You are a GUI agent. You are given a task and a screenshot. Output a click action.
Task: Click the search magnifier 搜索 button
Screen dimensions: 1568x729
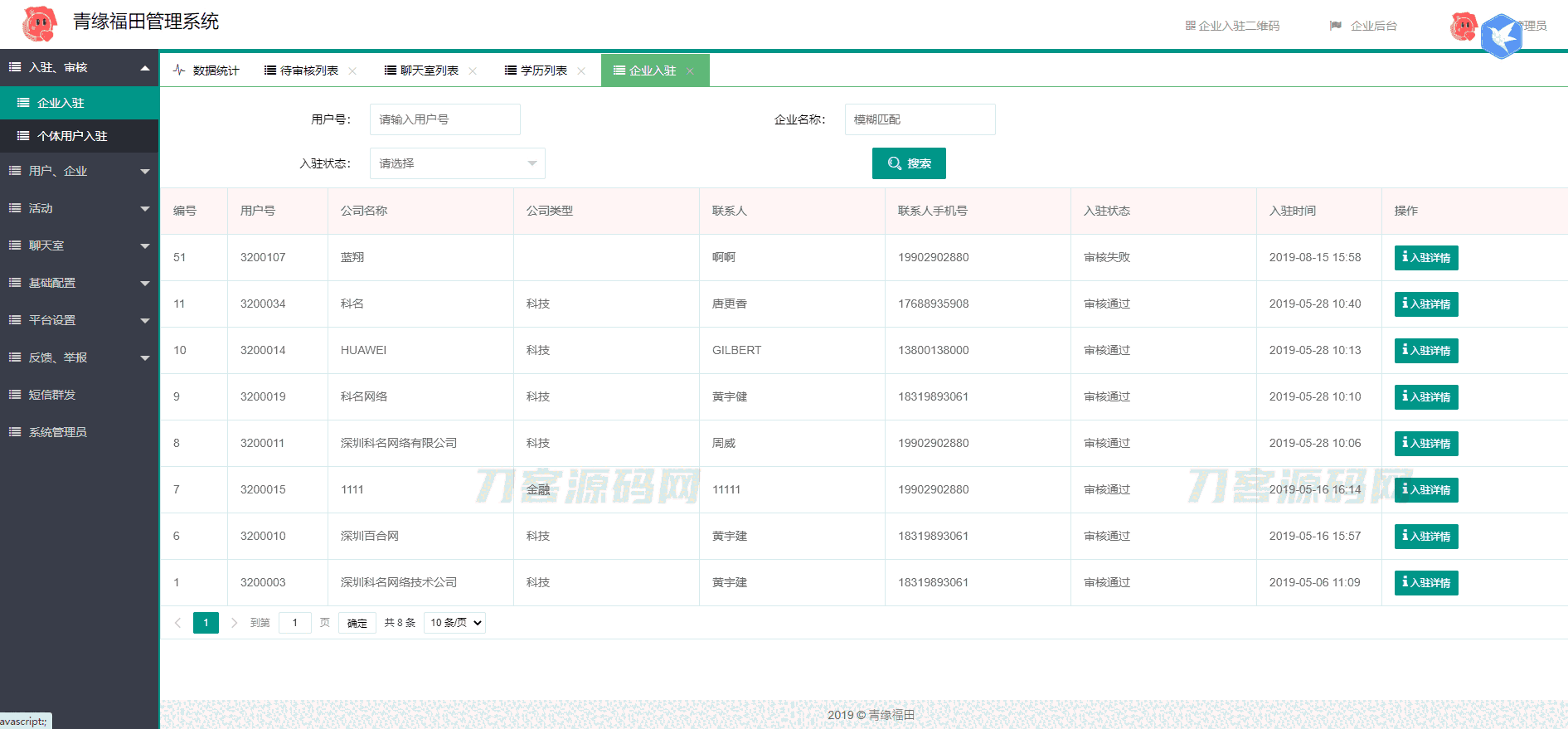point(909,163)
